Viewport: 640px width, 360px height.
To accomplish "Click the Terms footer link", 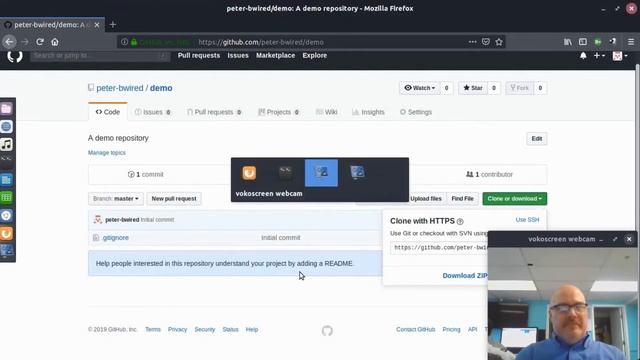I will tap(153, 329).
